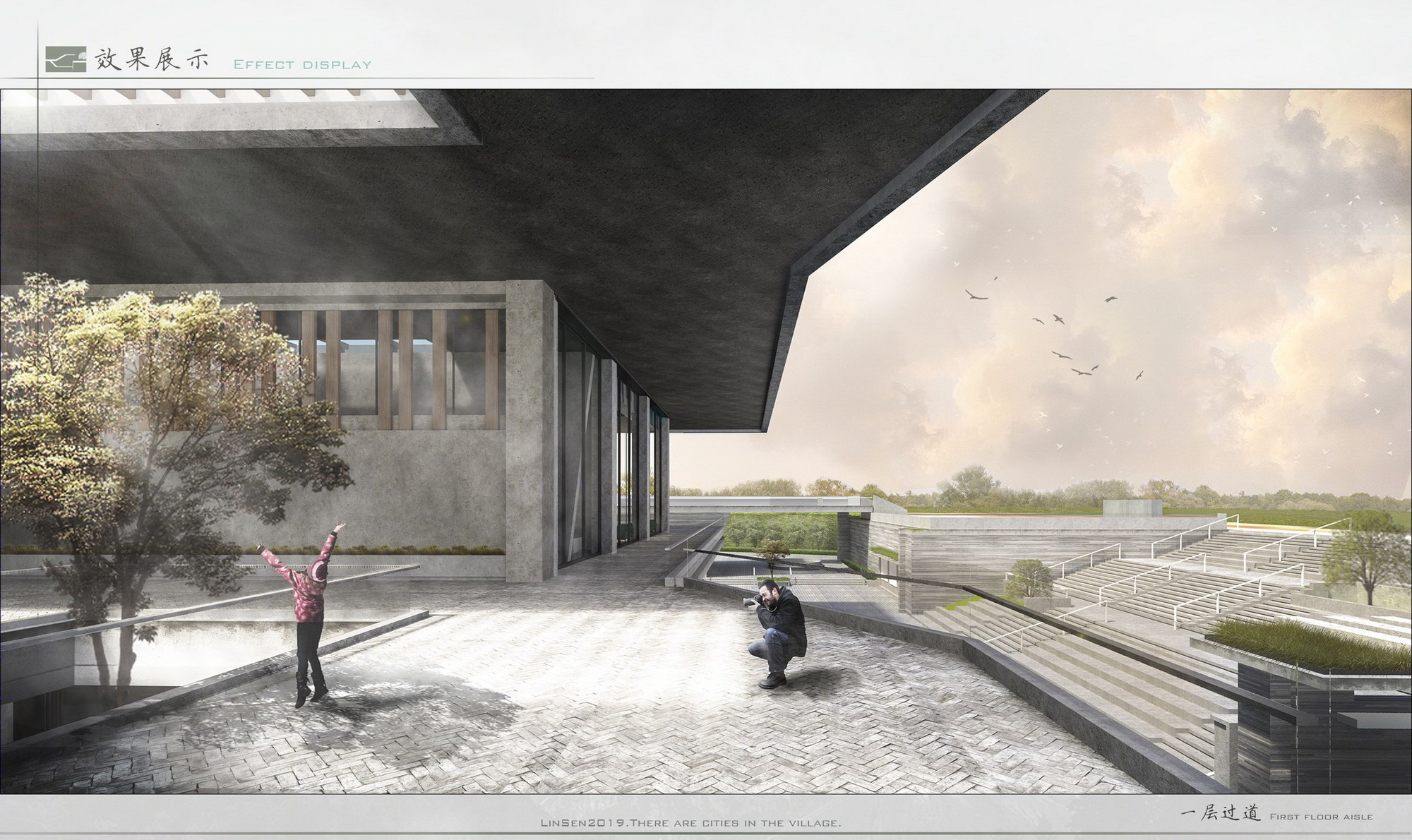Screen dimensions: 1412x840
Task: Click the Chinese title 效果展示
Action: pos(151,60)
